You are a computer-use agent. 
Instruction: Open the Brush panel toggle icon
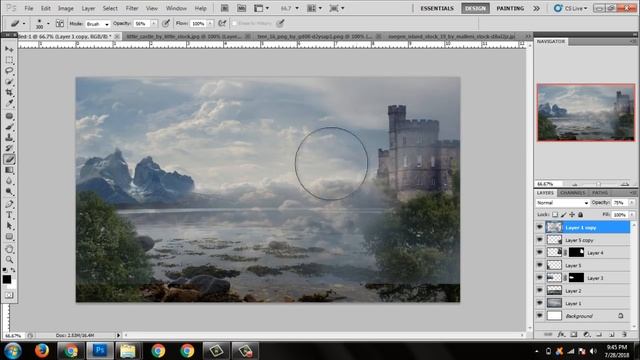60,24
